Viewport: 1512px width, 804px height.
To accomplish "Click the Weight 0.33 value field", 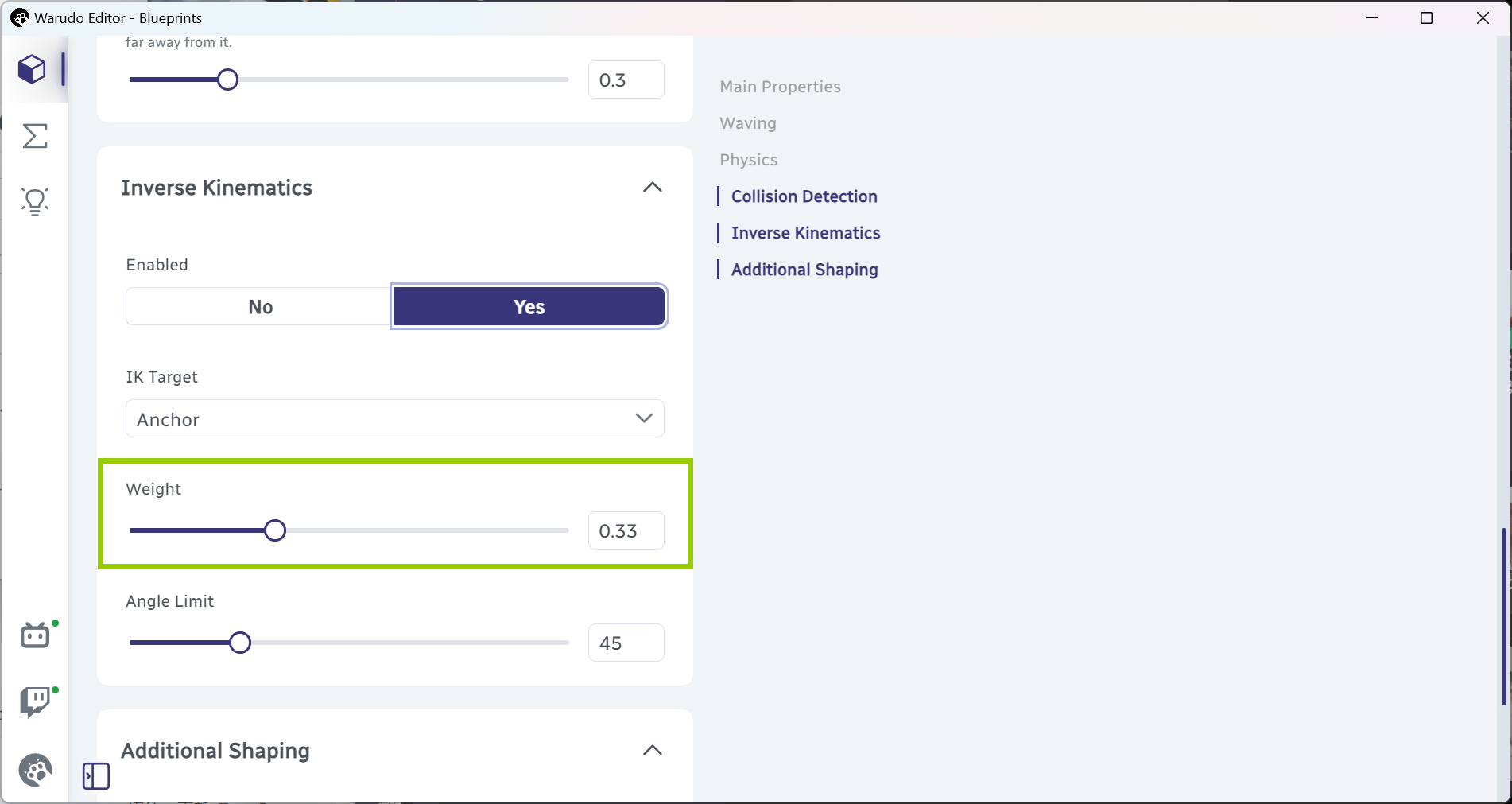I will [x=626, y=530].
